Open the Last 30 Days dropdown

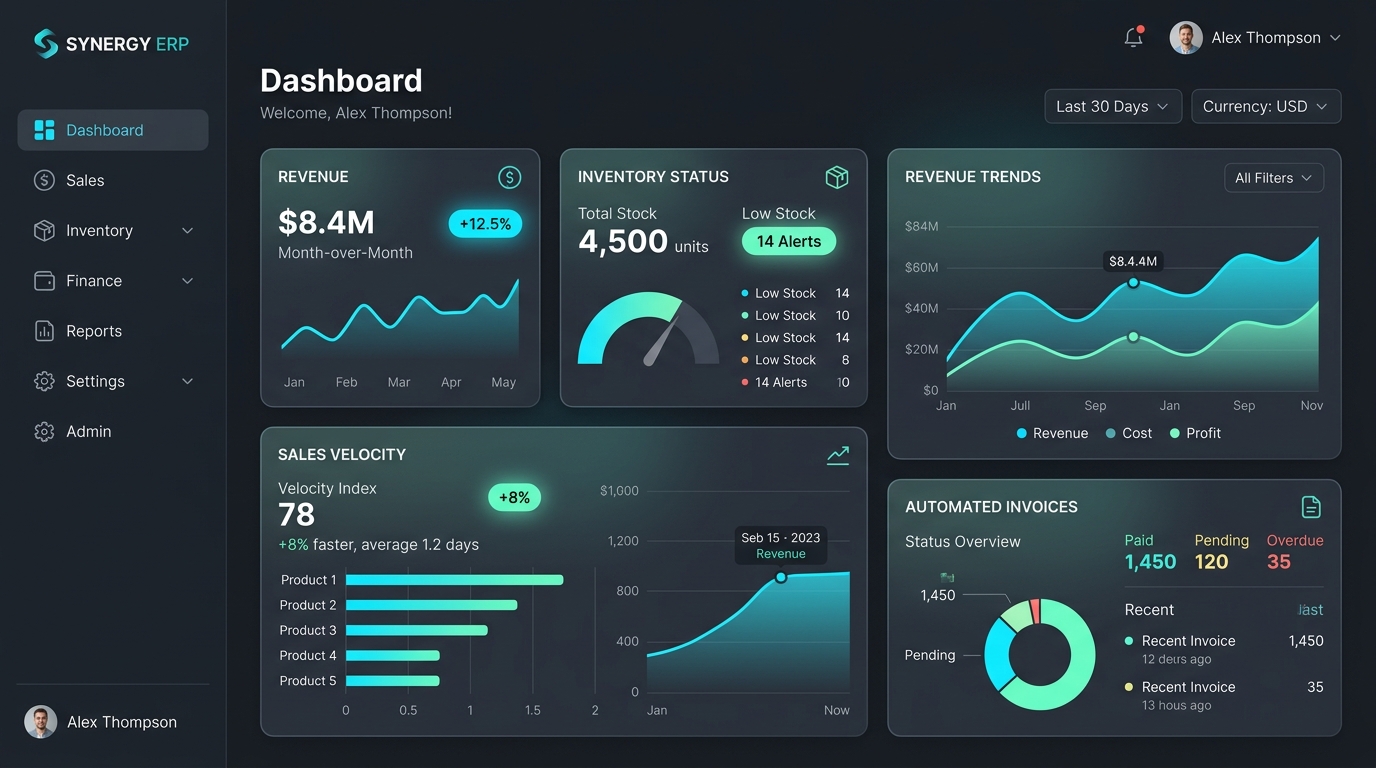point(1113,106)
